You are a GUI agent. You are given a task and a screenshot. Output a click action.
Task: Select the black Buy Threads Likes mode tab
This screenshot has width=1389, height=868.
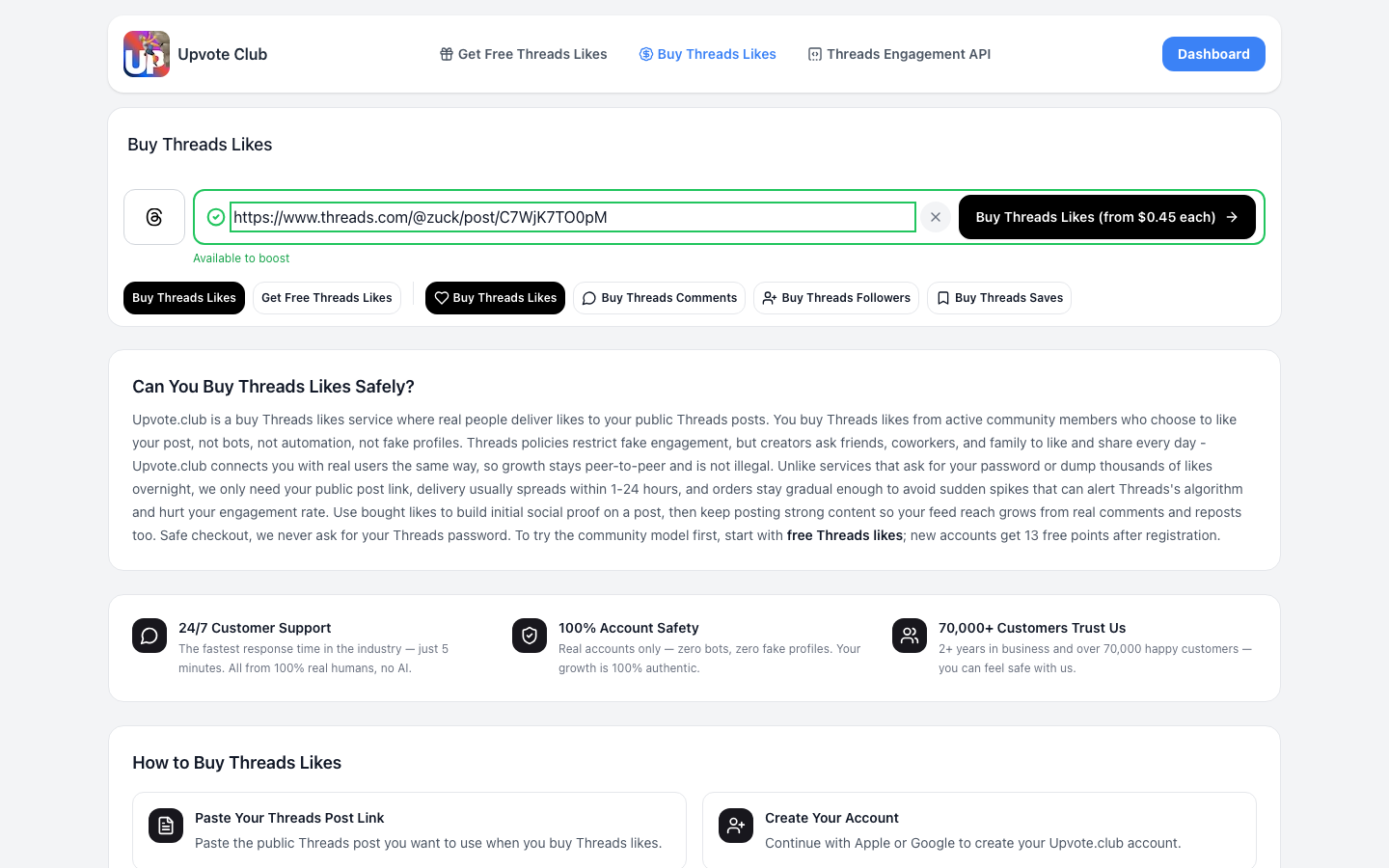(184, 298)
